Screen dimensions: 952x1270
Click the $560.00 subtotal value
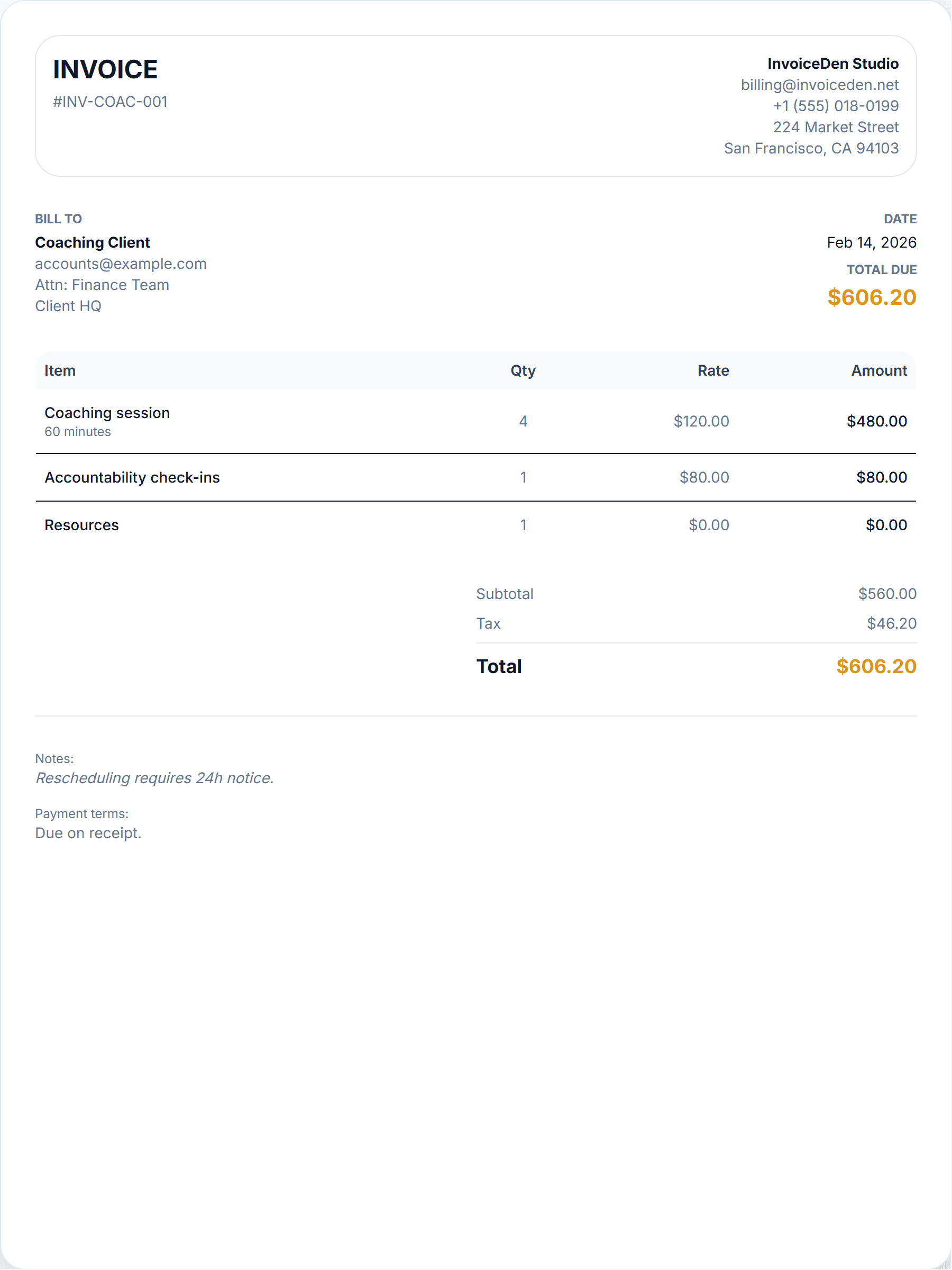click(886, 594)
